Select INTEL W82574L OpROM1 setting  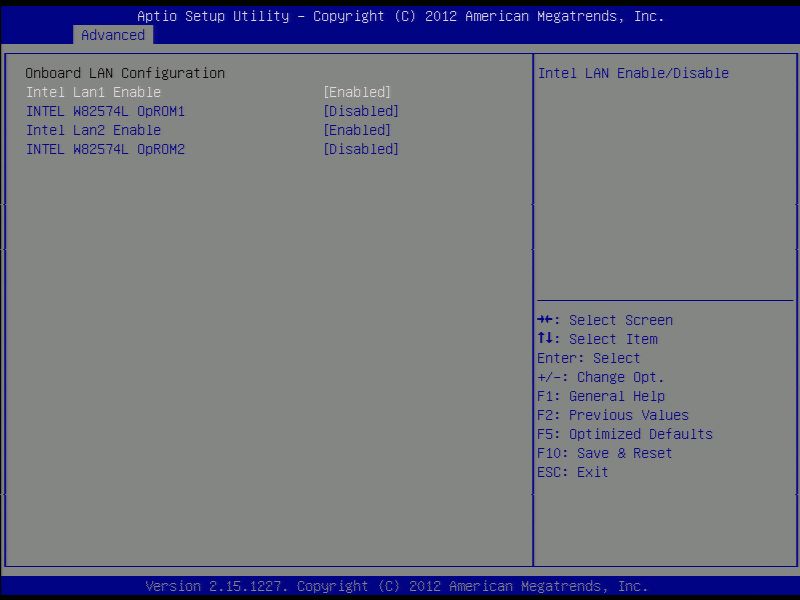tap(105, 111)
